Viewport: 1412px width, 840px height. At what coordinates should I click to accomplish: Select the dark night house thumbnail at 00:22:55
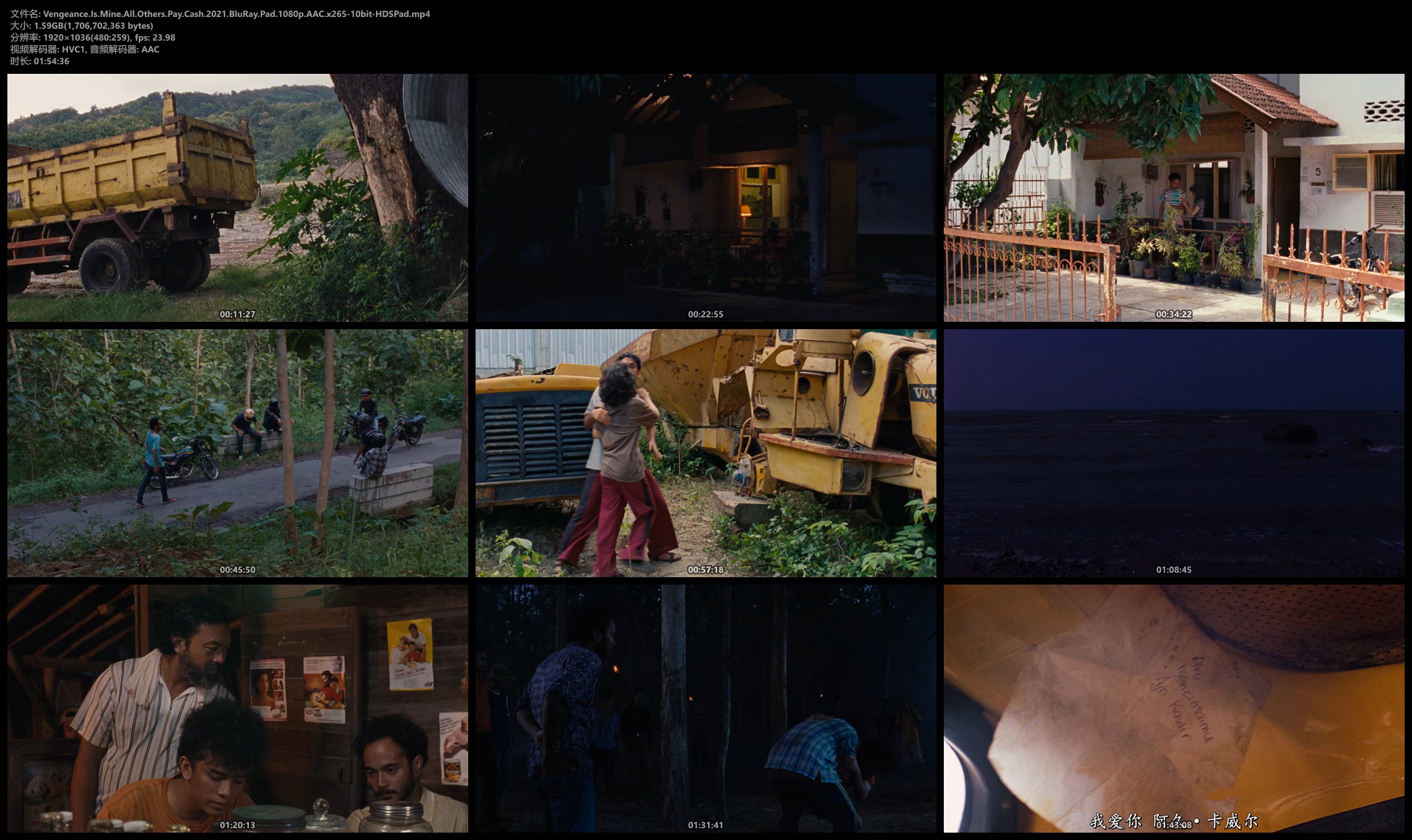[x=706, y=197]
